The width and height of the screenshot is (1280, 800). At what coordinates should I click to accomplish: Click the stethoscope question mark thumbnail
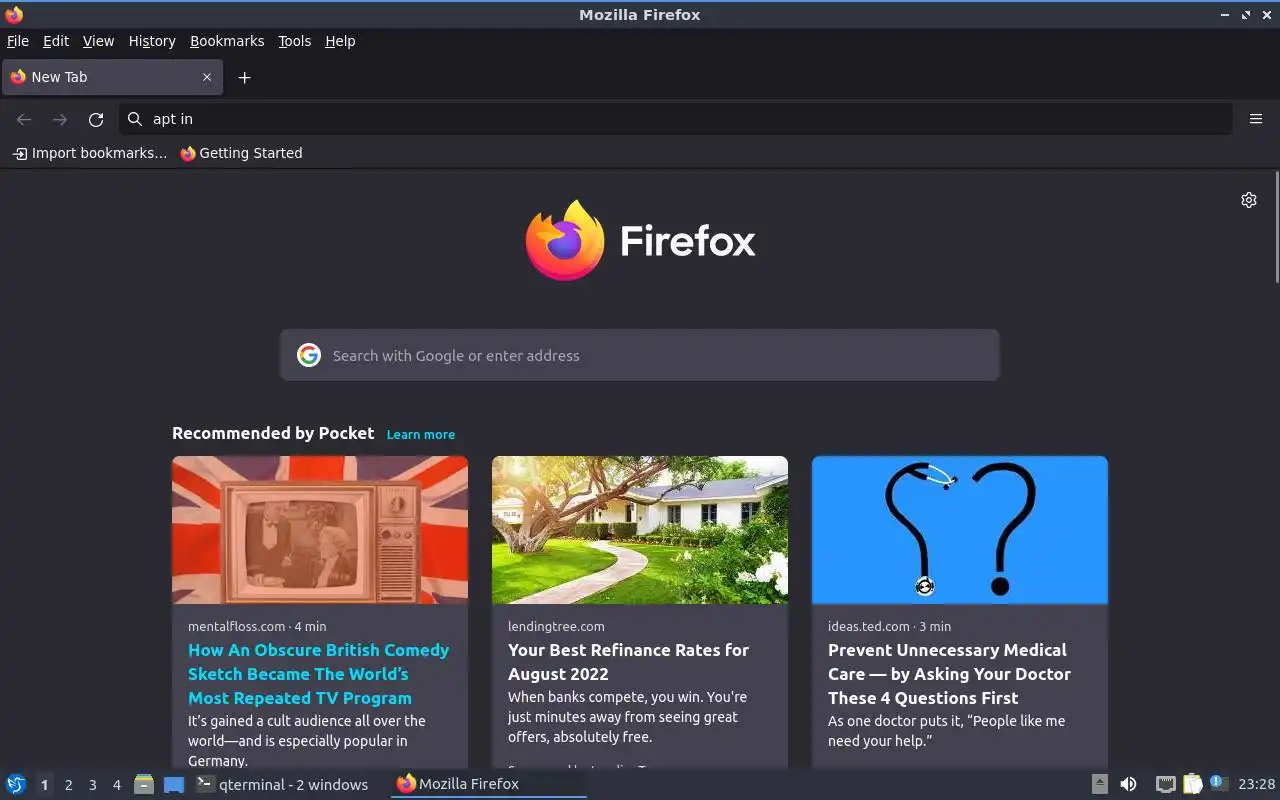click(960, 530)
